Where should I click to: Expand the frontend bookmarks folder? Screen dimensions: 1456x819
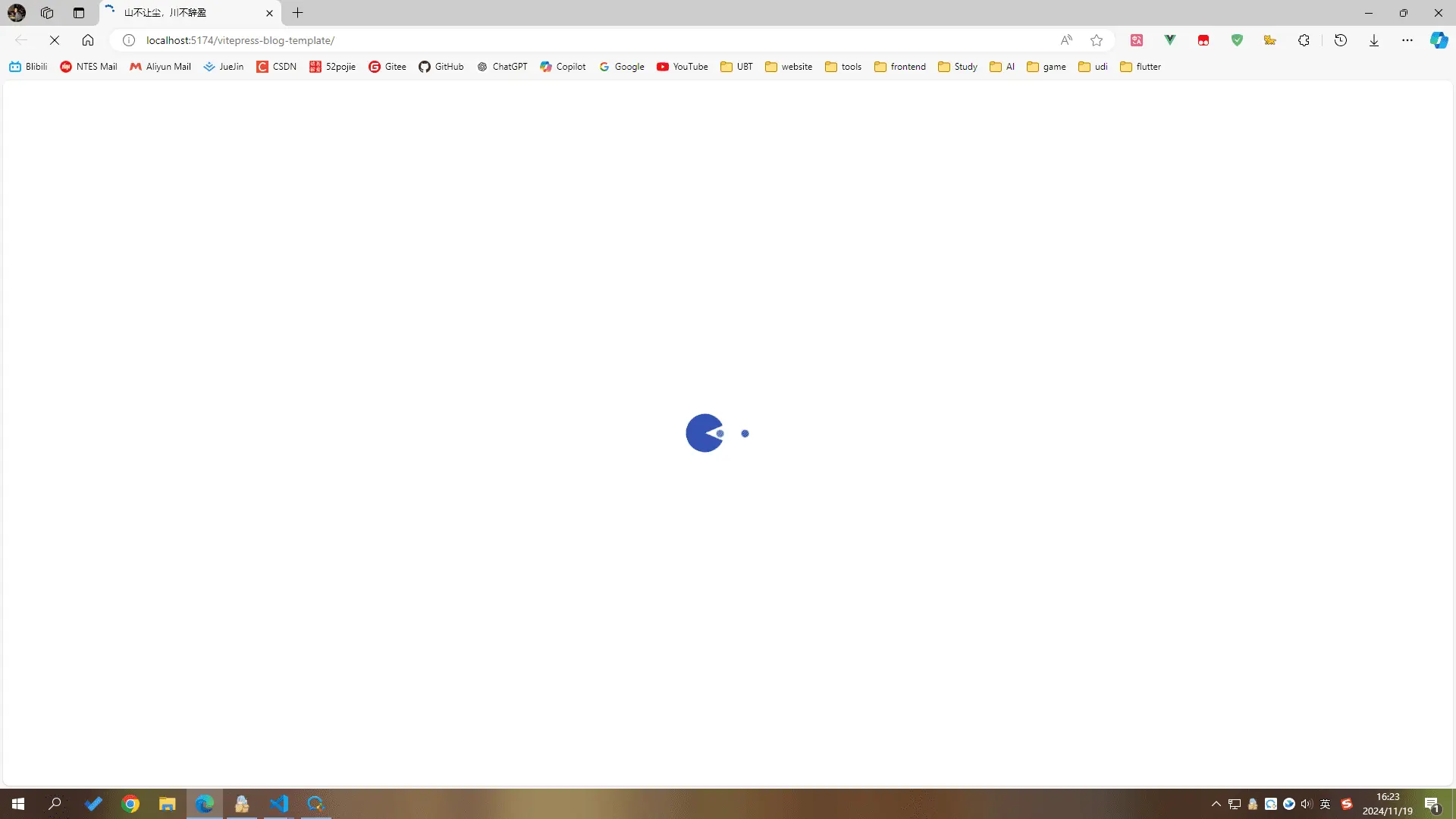coord(900,67)
